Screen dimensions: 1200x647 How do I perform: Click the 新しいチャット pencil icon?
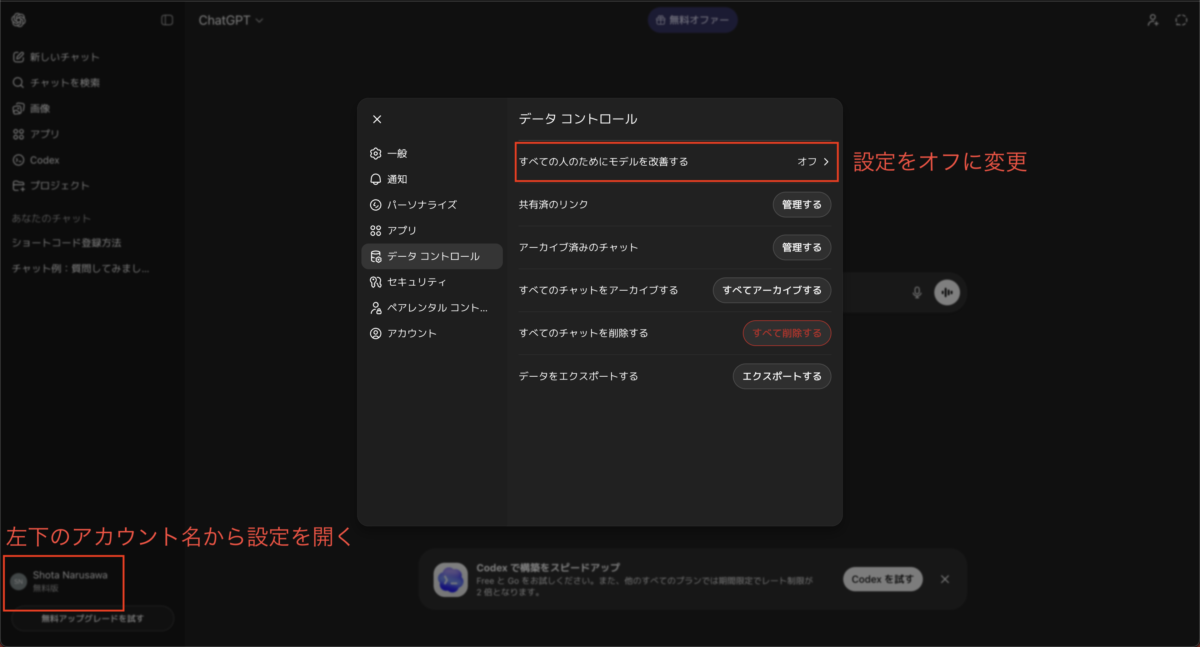tap(19, 57)
